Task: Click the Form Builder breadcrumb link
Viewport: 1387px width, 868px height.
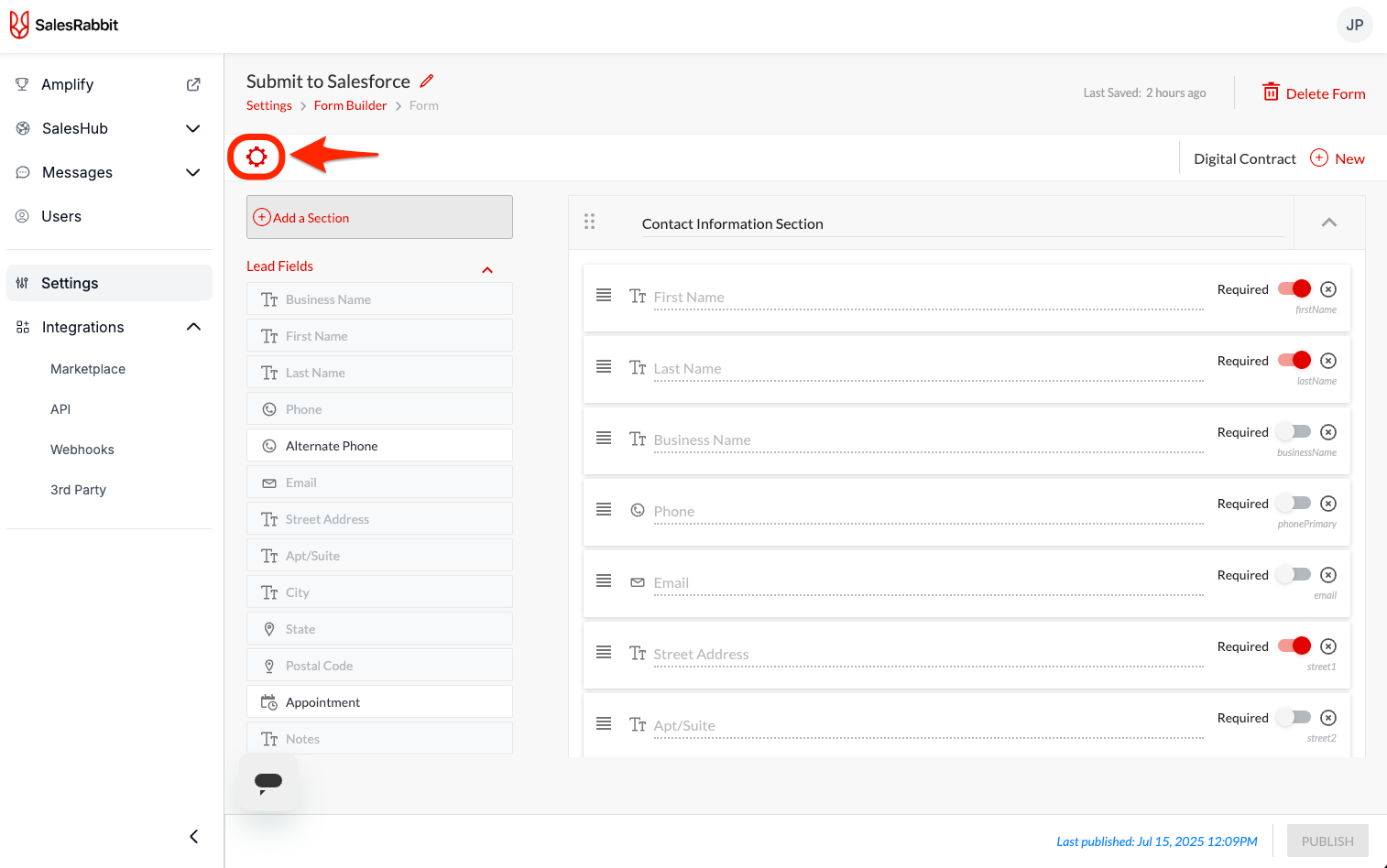Action: [x=350, y=105]
